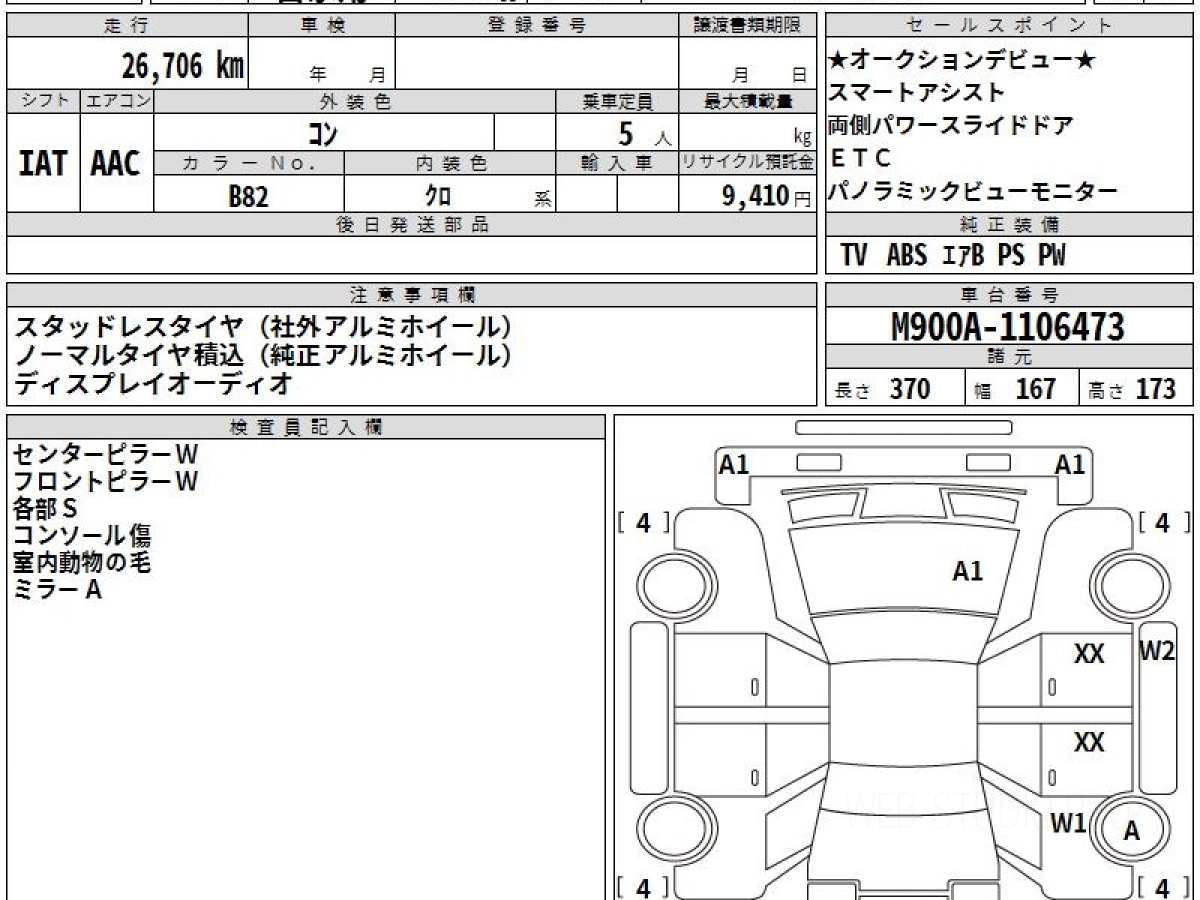
Task: Click the 各部S inspector note
Action: (x=45, y=508)
